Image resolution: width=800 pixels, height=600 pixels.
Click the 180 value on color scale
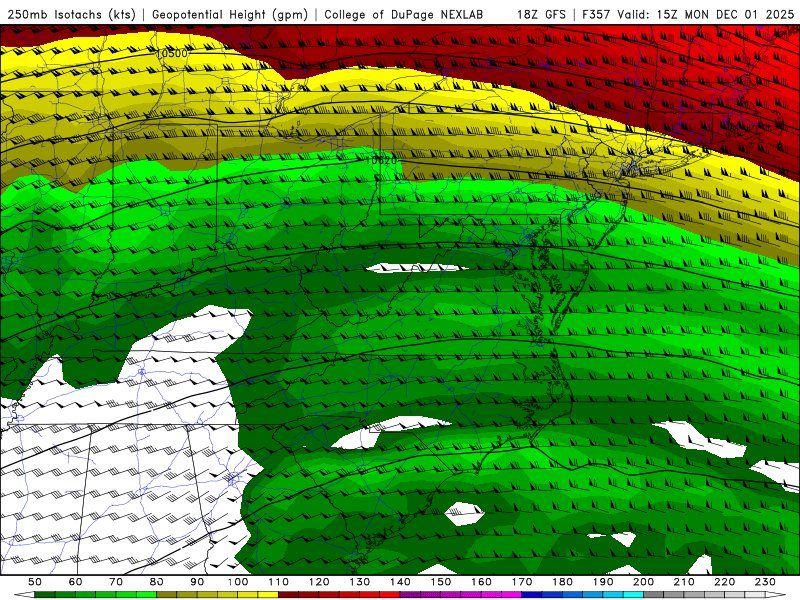(562, 582)
